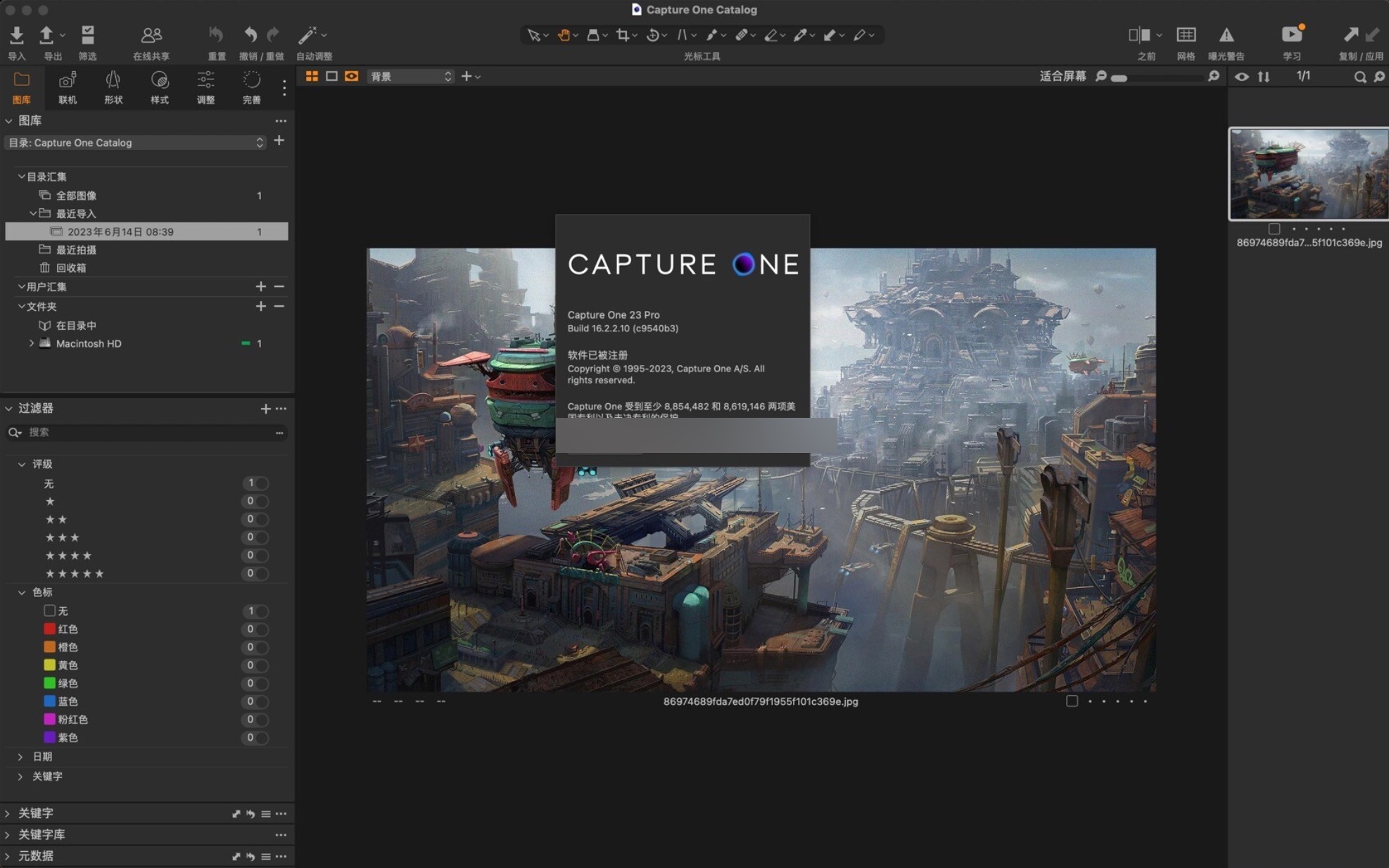Click the browser sort arrows icon

click(x=1264, y=77)
